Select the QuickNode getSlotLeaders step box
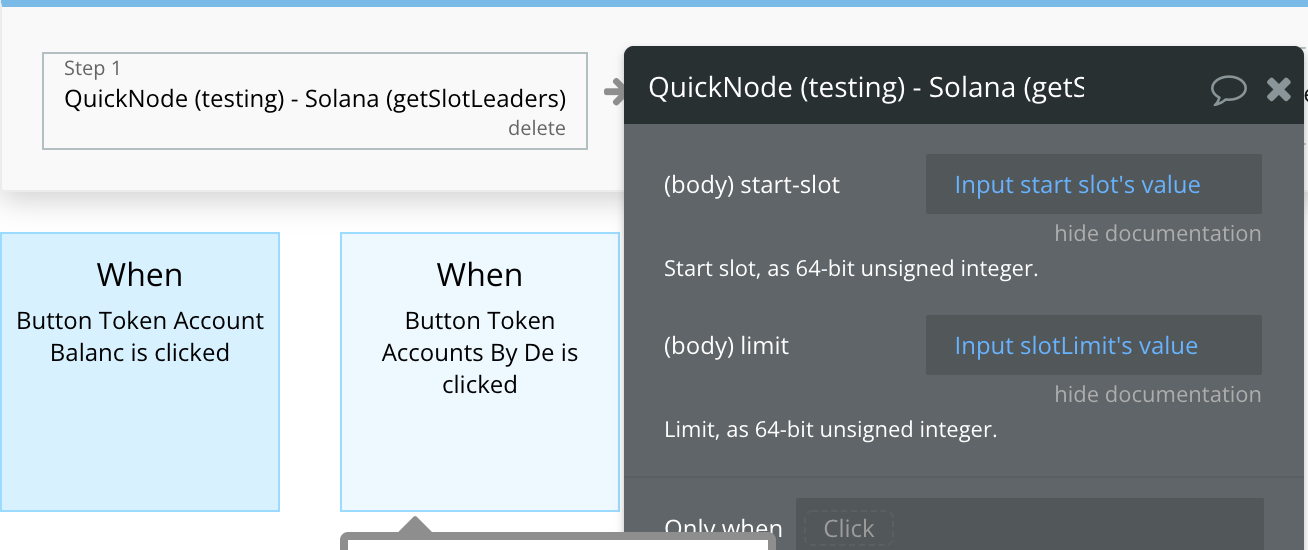 [315, 100]
